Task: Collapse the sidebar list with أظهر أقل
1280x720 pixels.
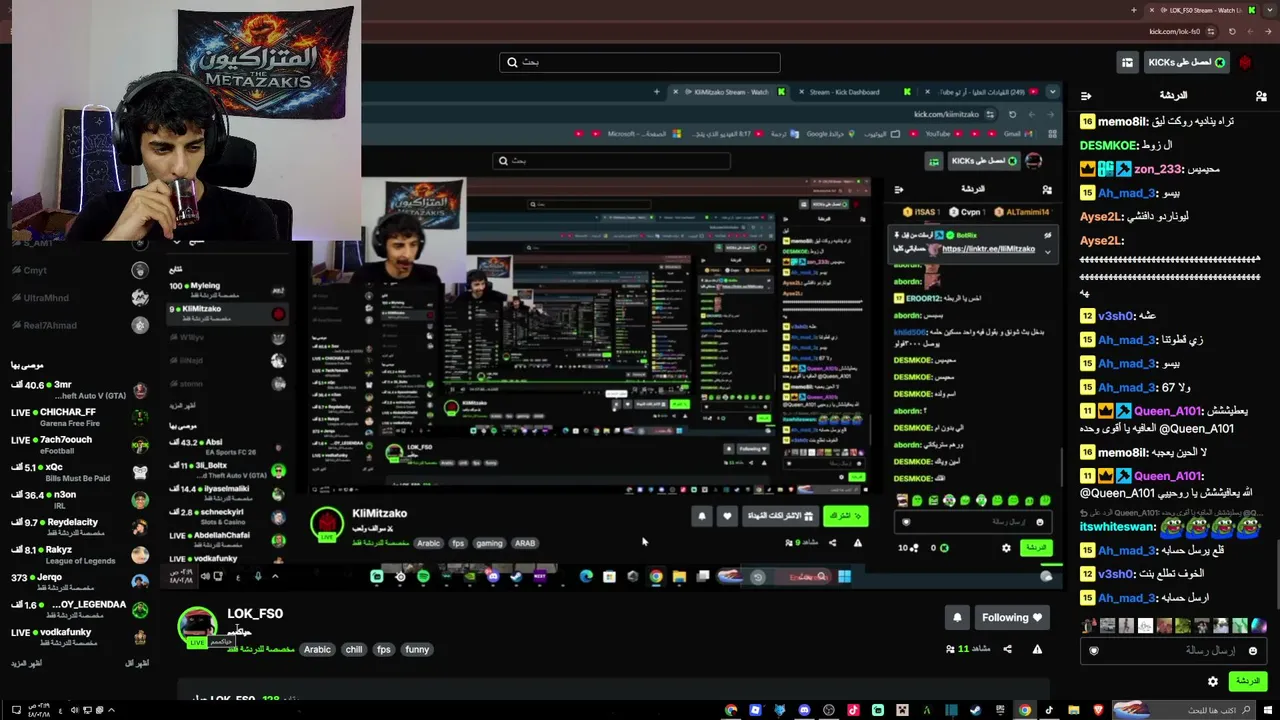Action: click(x=137, y=663)
